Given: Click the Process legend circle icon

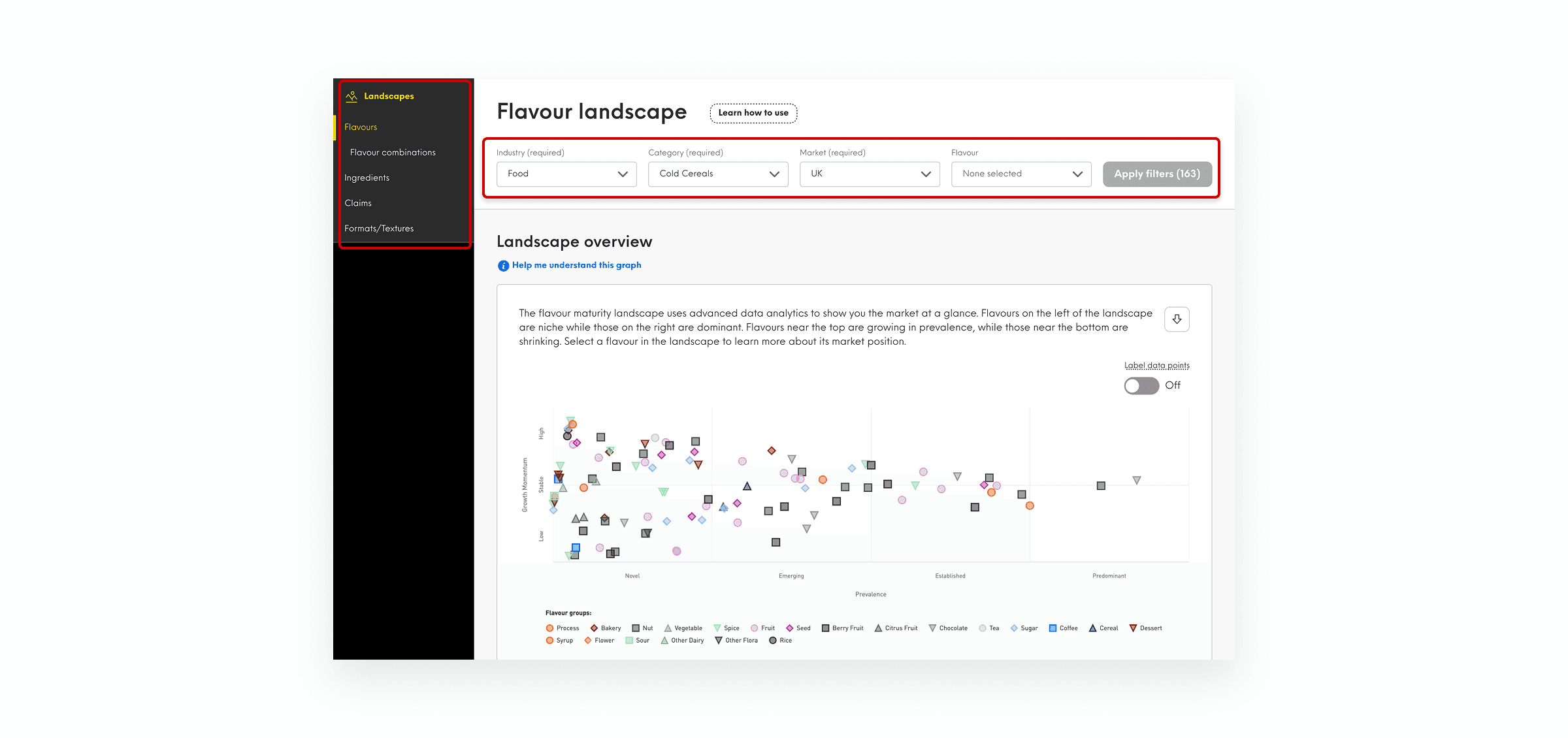Looking at the screenshot, I should coord(549,628).
